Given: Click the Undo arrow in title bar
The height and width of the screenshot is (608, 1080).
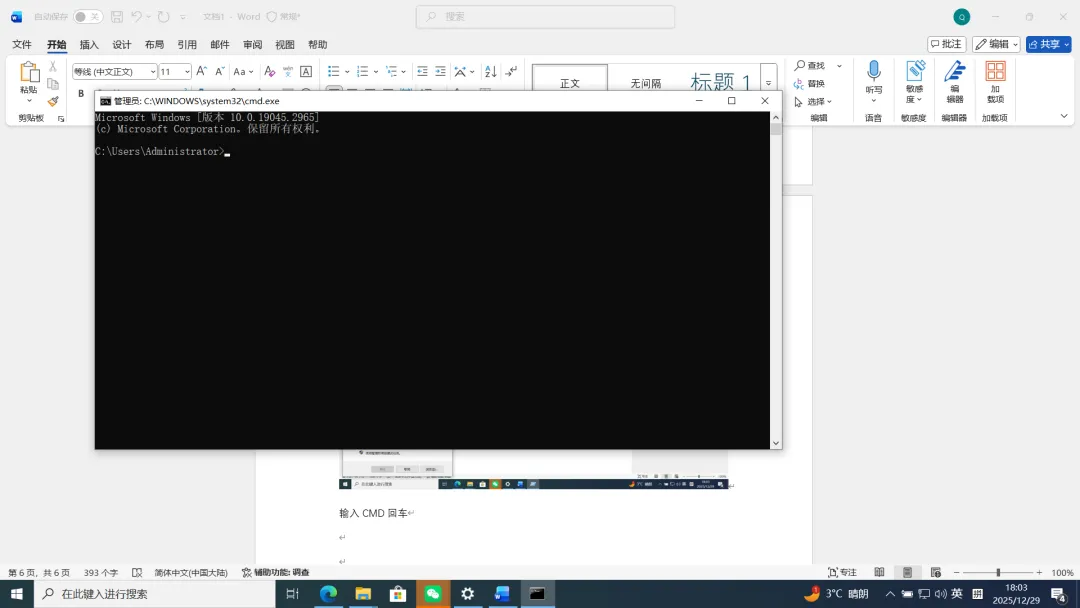Looking at the screenshot, I should [136, 17].
